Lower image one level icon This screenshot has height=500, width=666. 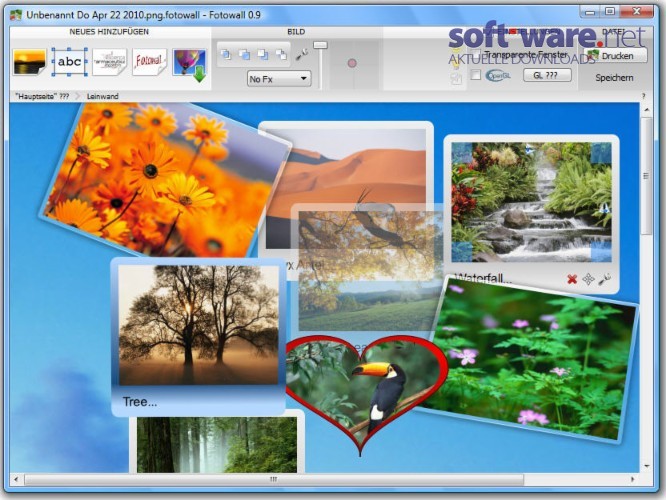click(x=262, y=54)
